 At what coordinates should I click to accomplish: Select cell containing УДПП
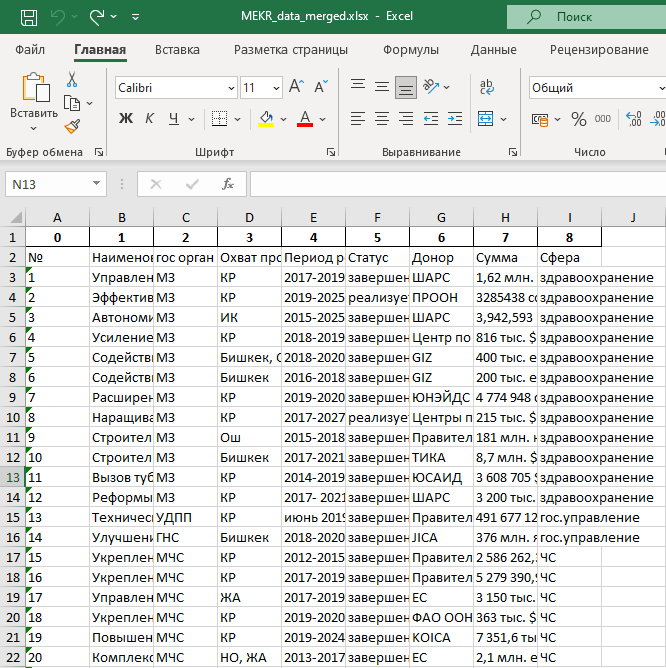coord(185,518)
